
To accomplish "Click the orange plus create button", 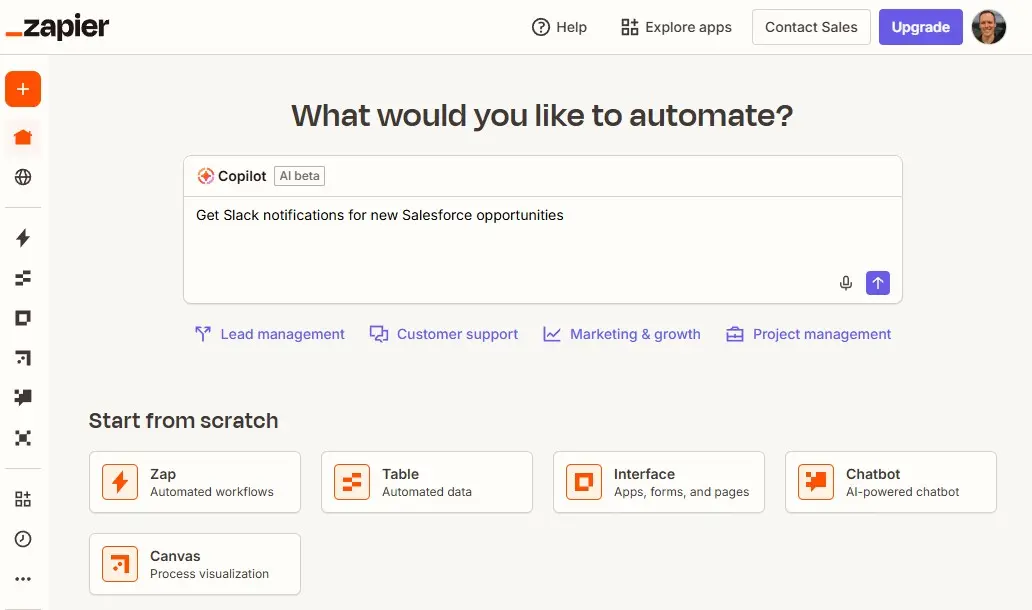I will [22, 89].
